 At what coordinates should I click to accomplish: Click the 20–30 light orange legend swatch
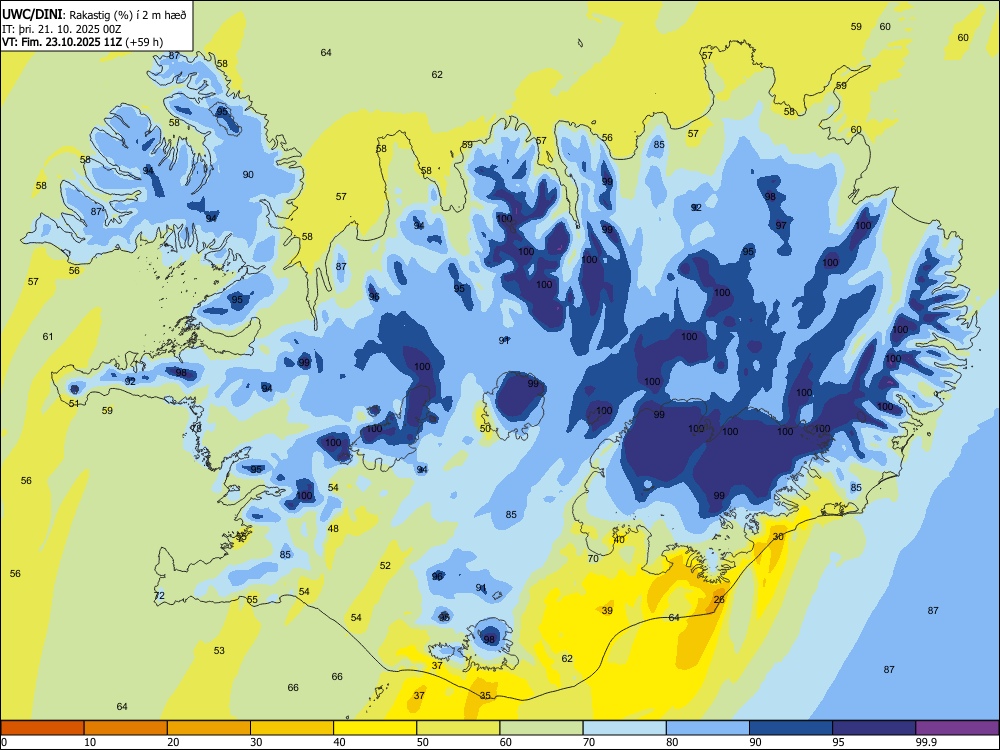pos(209,728)
